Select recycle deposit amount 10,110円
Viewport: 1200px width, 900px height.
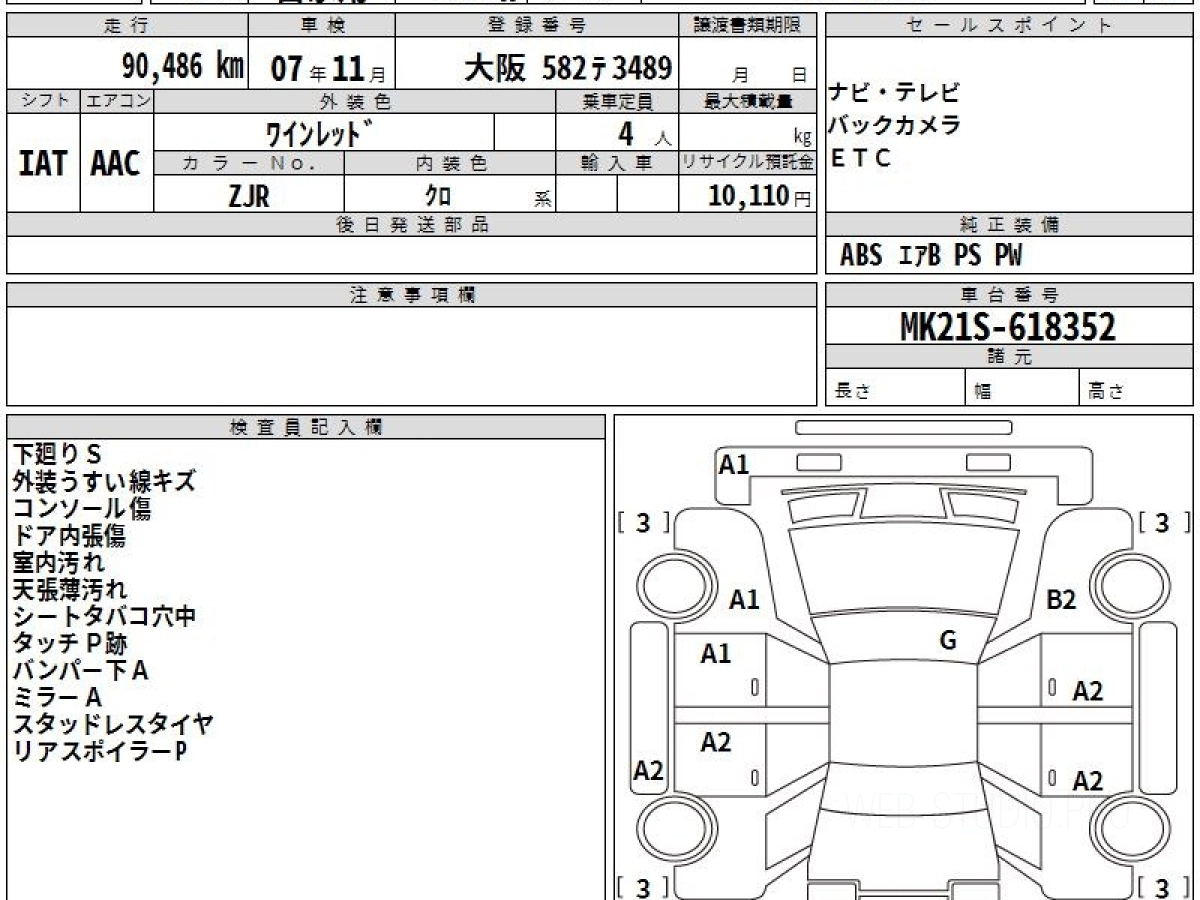tap(760, 195)
